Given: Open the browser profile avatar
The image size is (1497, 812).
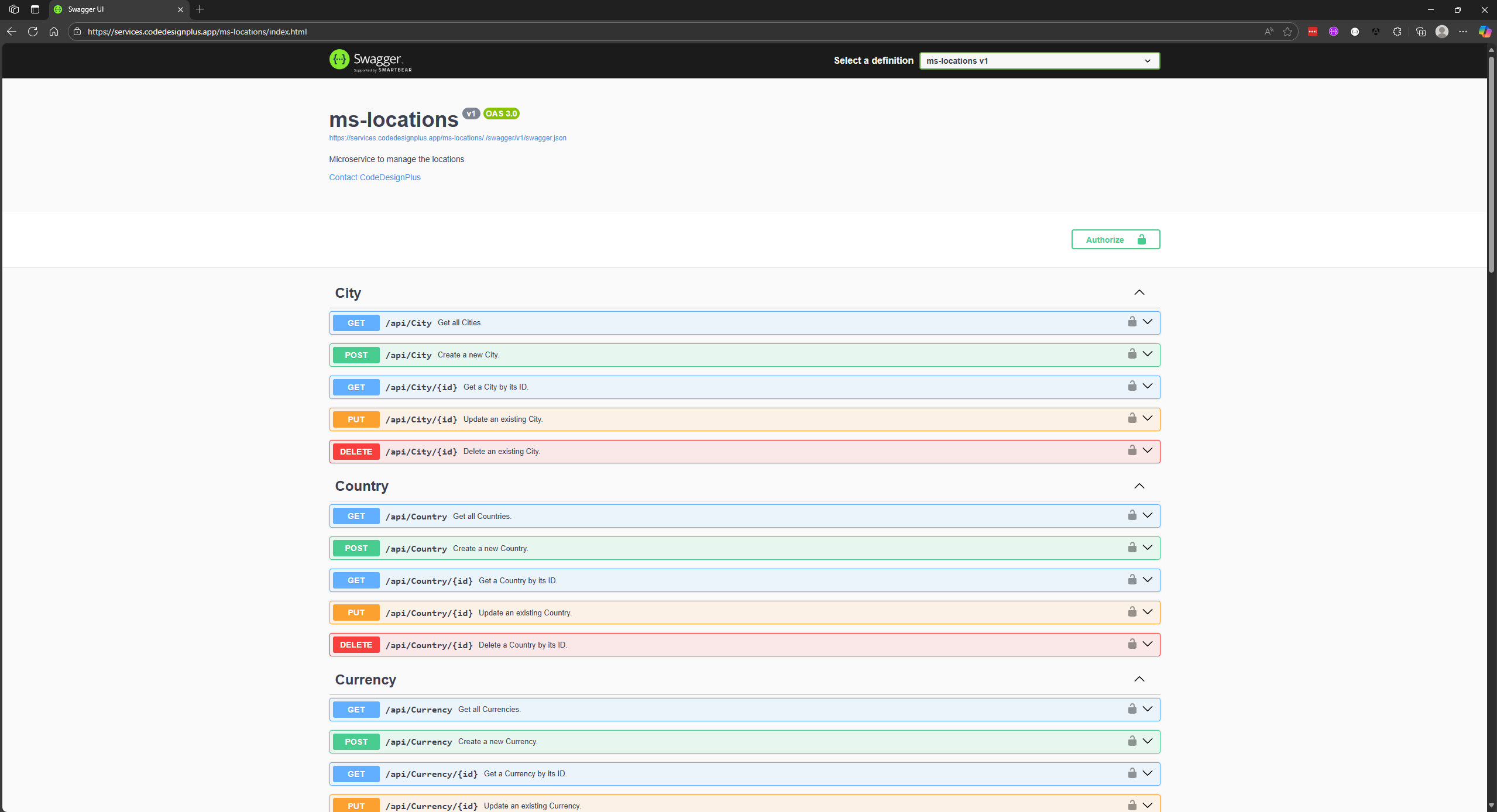Looking at the screenshot, I should (1442, 32).
